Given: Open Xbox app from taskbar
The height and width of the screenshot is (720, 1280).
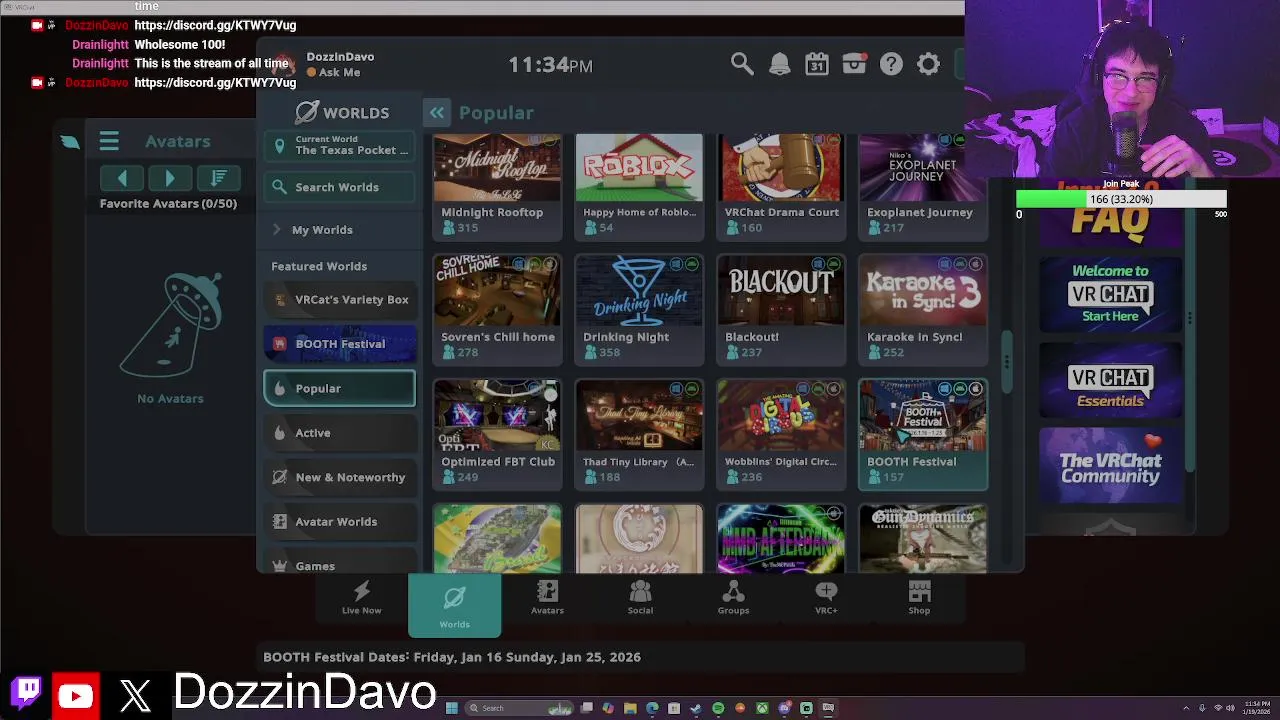Looking at the screenshot, I should (762, 708).
